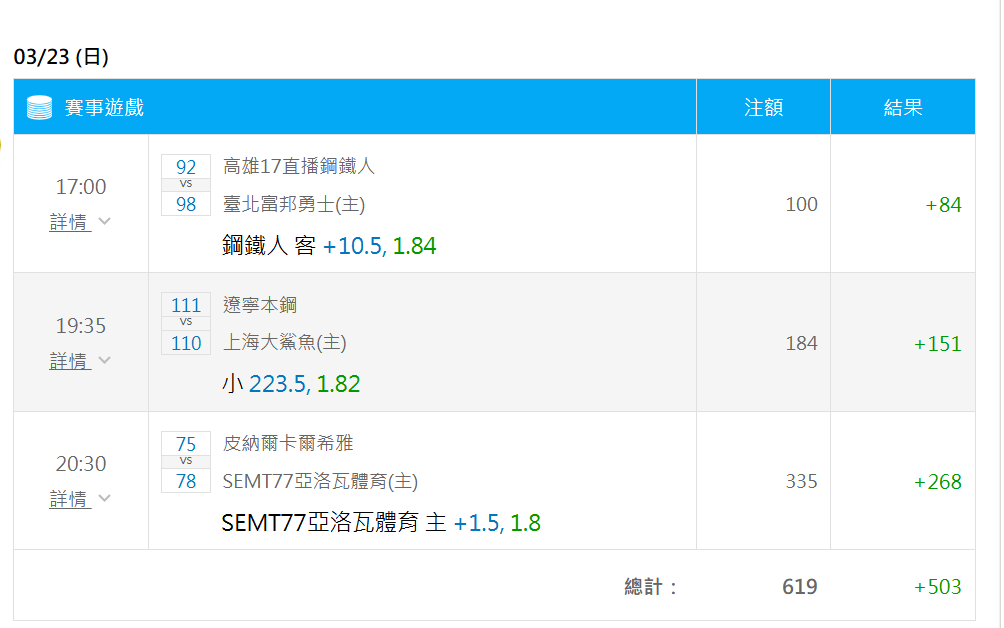Select team name 高雄17直播鋼鐵人
Screen dimensions: 1004x628
tap(298, 166)
